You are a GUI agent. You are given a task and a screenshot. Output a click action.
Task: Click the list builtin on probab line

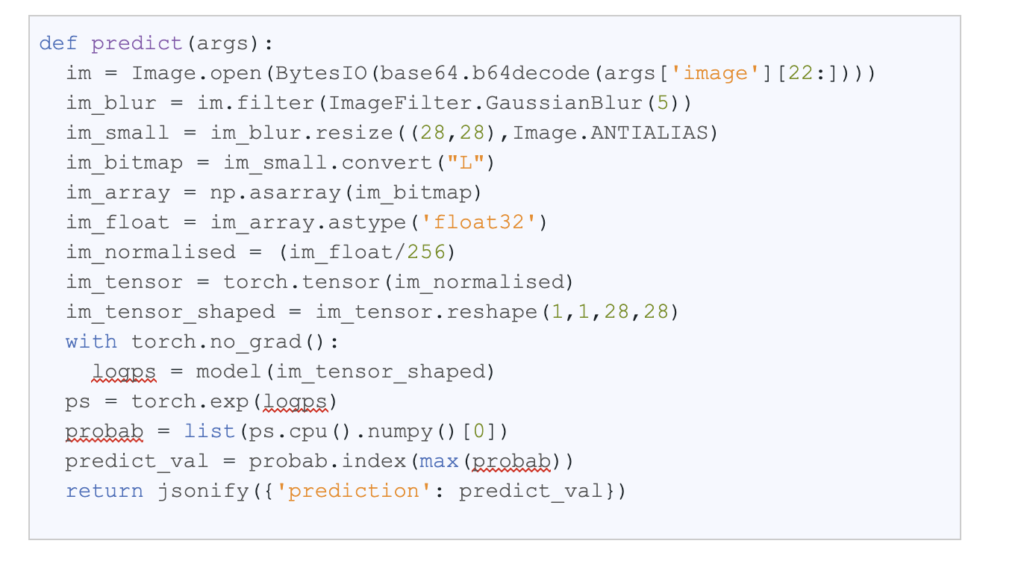pyautogui.click(x=209, y=431)
